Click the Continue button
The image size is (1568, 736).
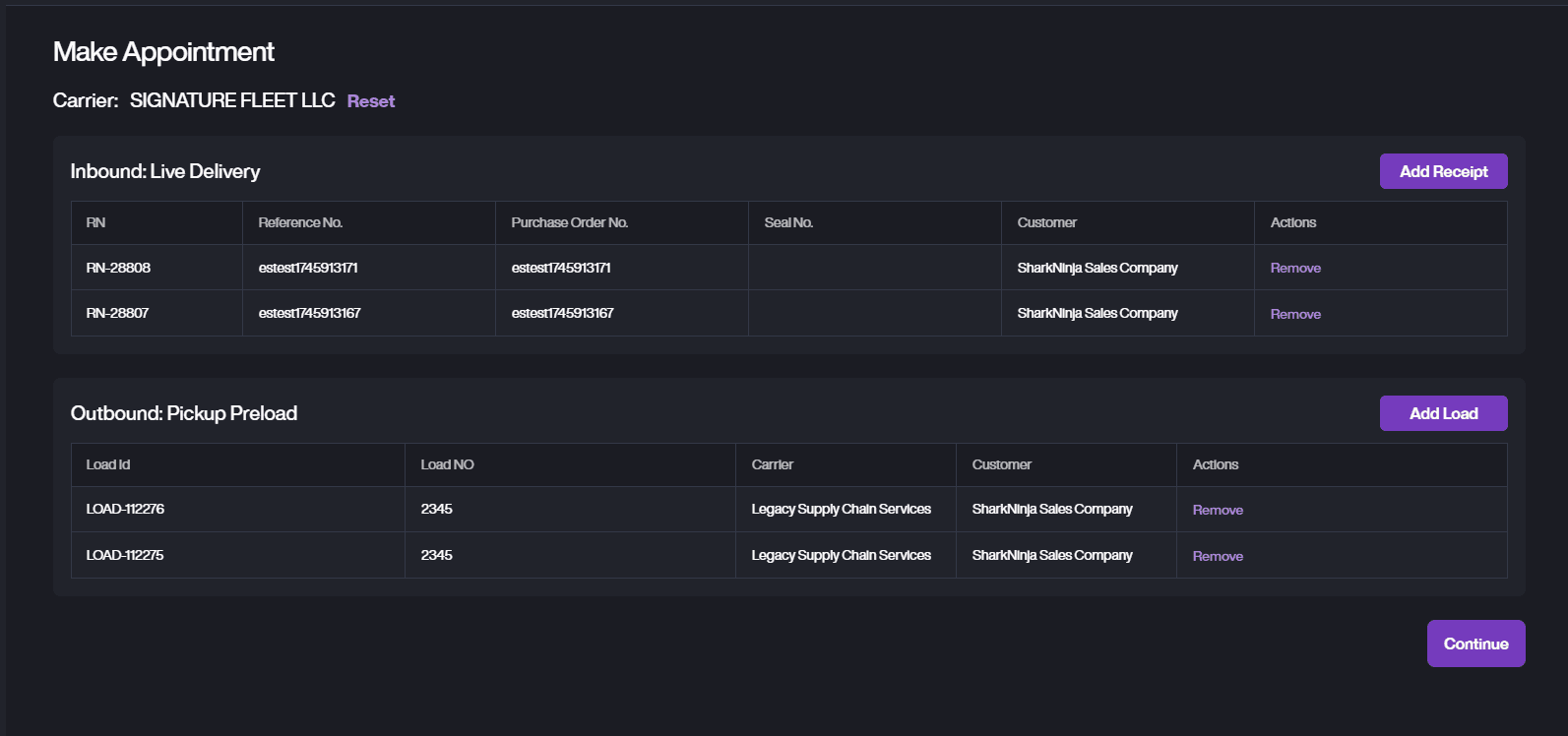coord(1475,644)
